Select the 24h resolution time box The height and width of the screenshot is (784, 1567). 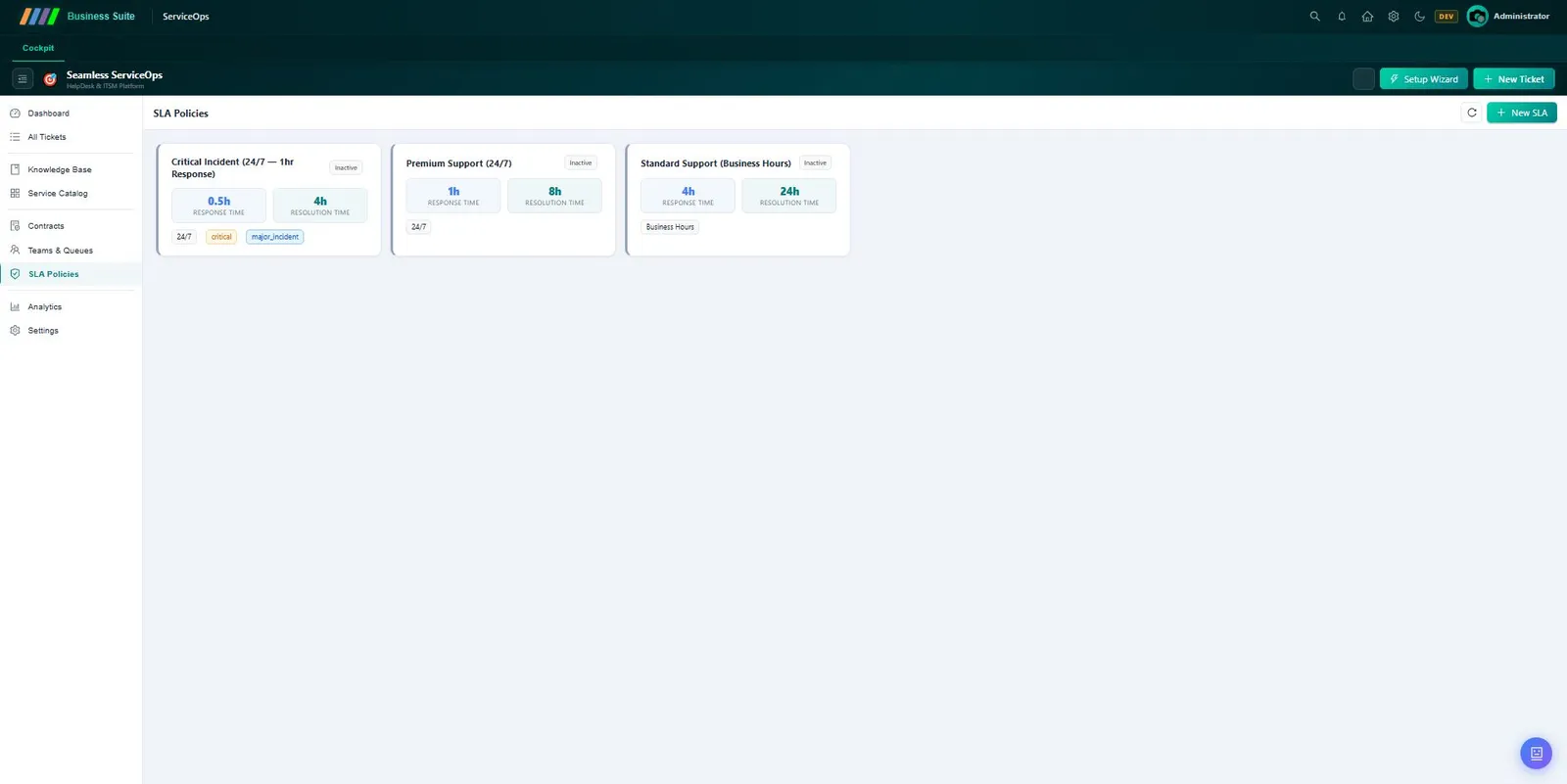click(789, 196)
